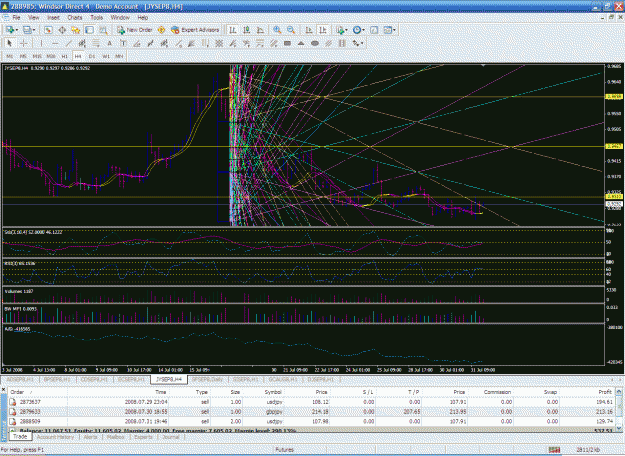Image resolution: width=625 pixels, height=456 pixels.
Task: Select the M1 timeframe
Action: click(x=10, y=56)
